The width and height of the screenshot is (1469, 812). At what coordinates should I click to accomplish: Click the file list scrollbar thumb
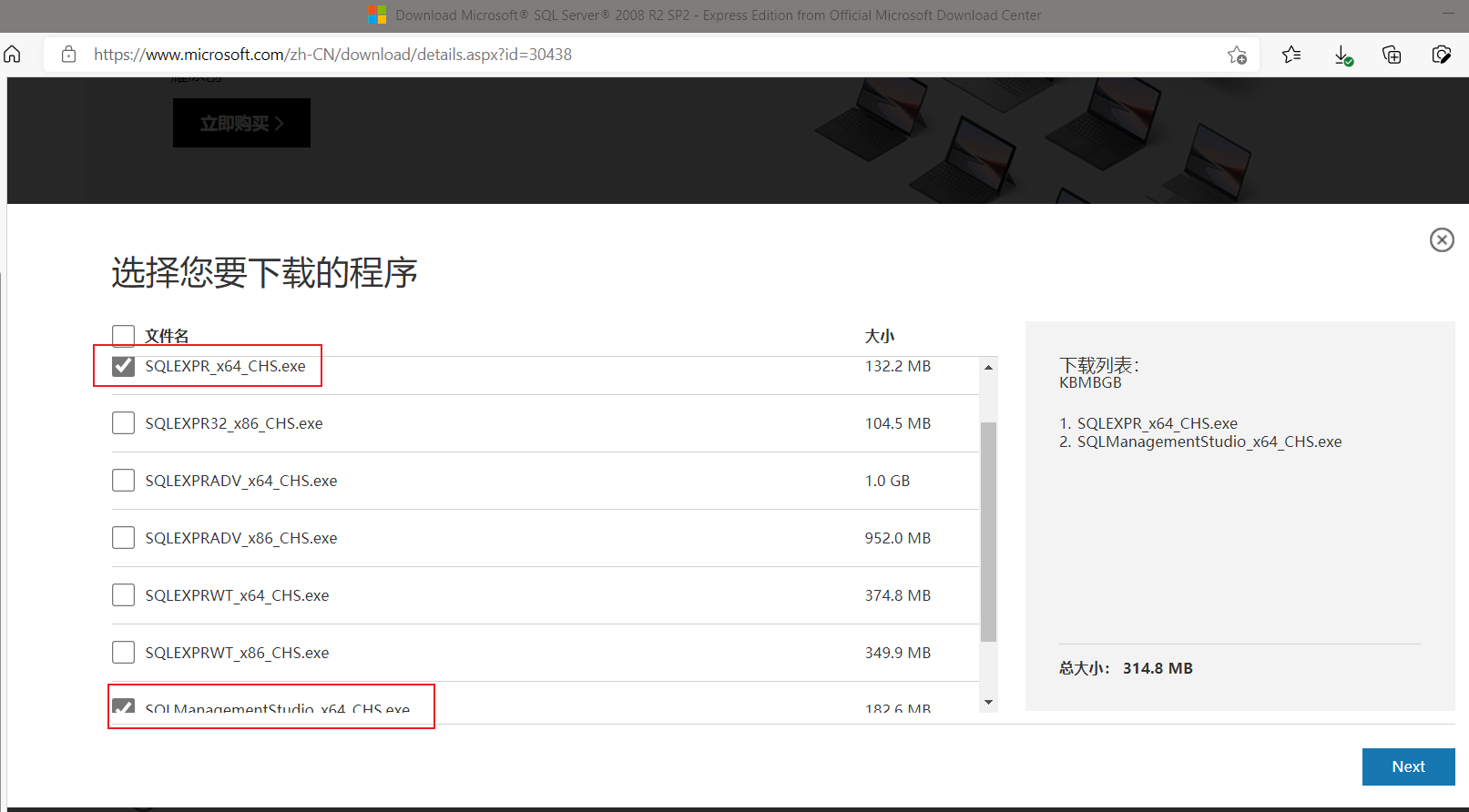988,532
